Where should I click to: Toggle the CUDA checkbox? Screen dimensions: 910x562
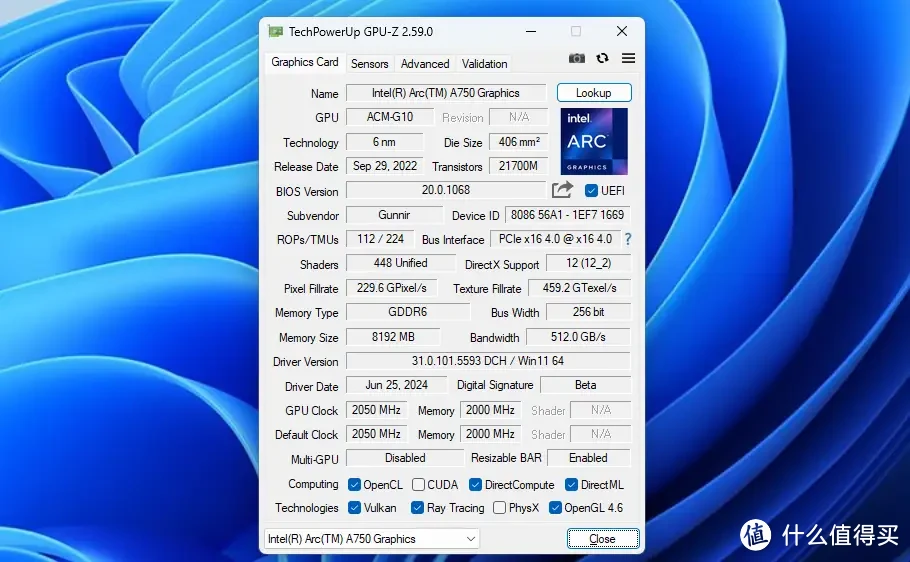pyautogui.click(x=418, y=484)
